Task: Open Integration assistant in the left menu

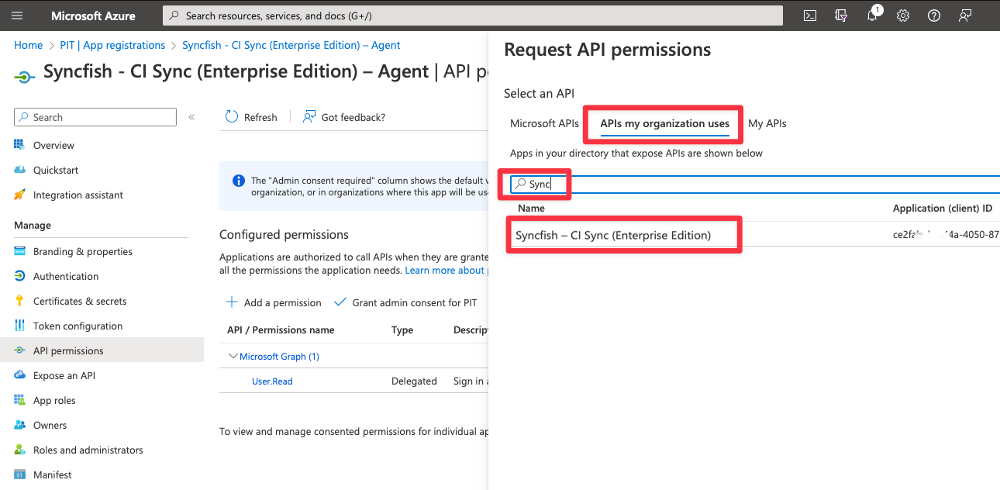Action: 78,195
